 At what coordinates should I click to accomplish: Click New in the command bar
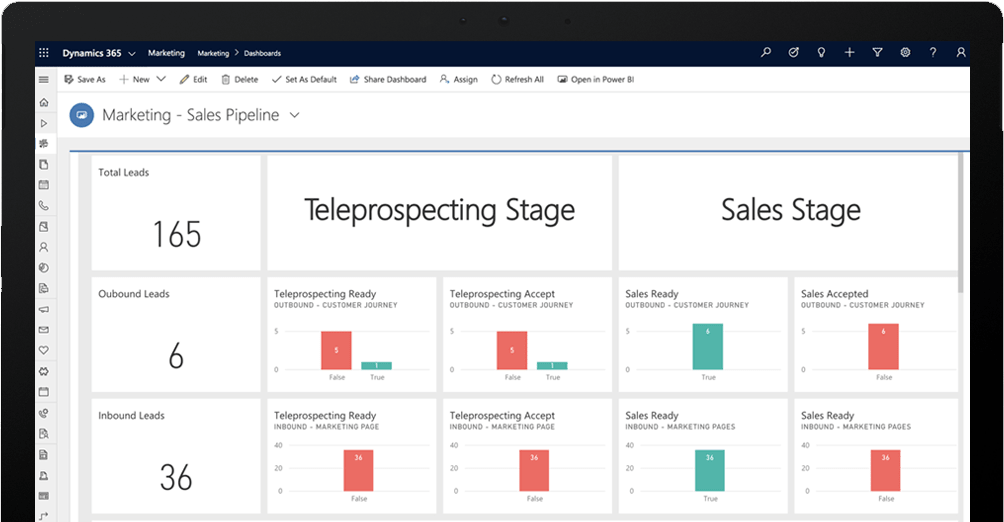(x=134, y=79)
